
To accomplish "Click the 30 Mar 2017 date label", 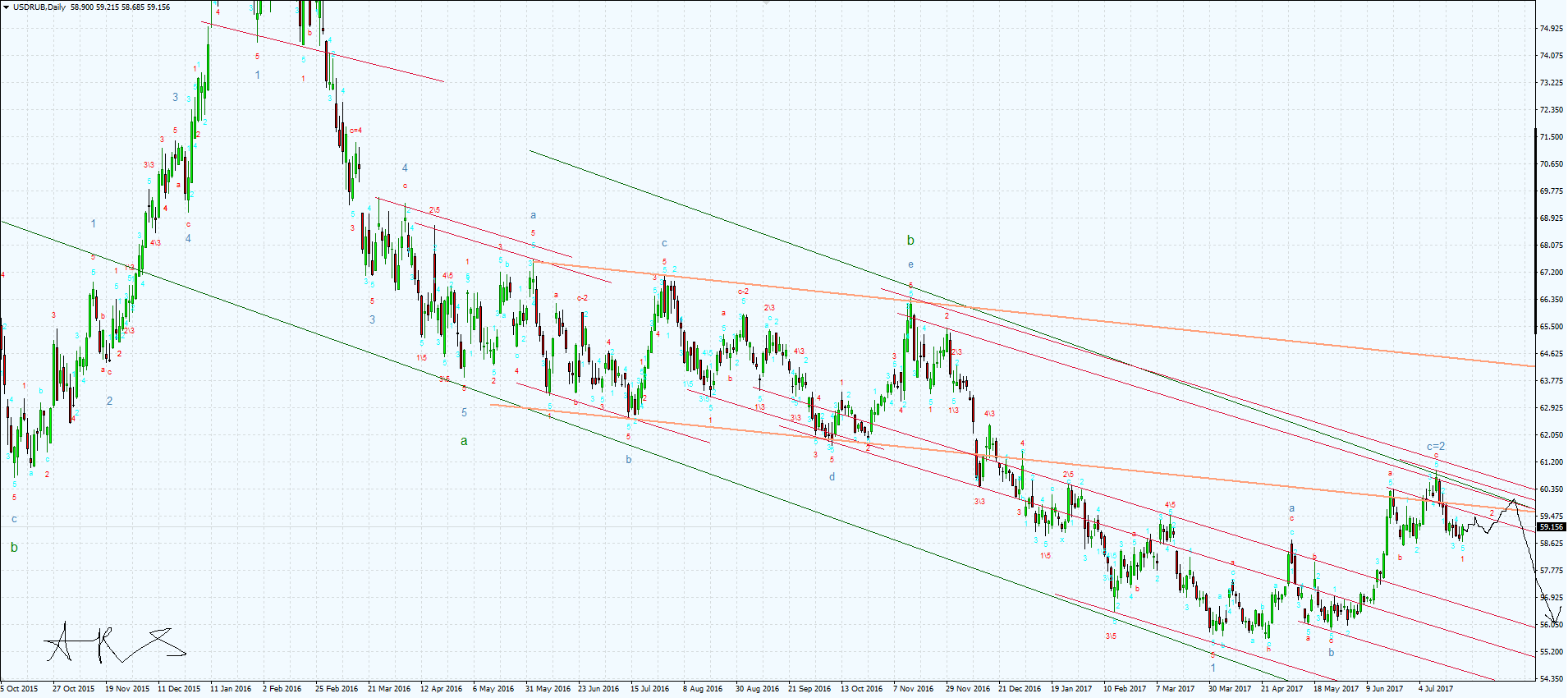I will coord(1230,689).
